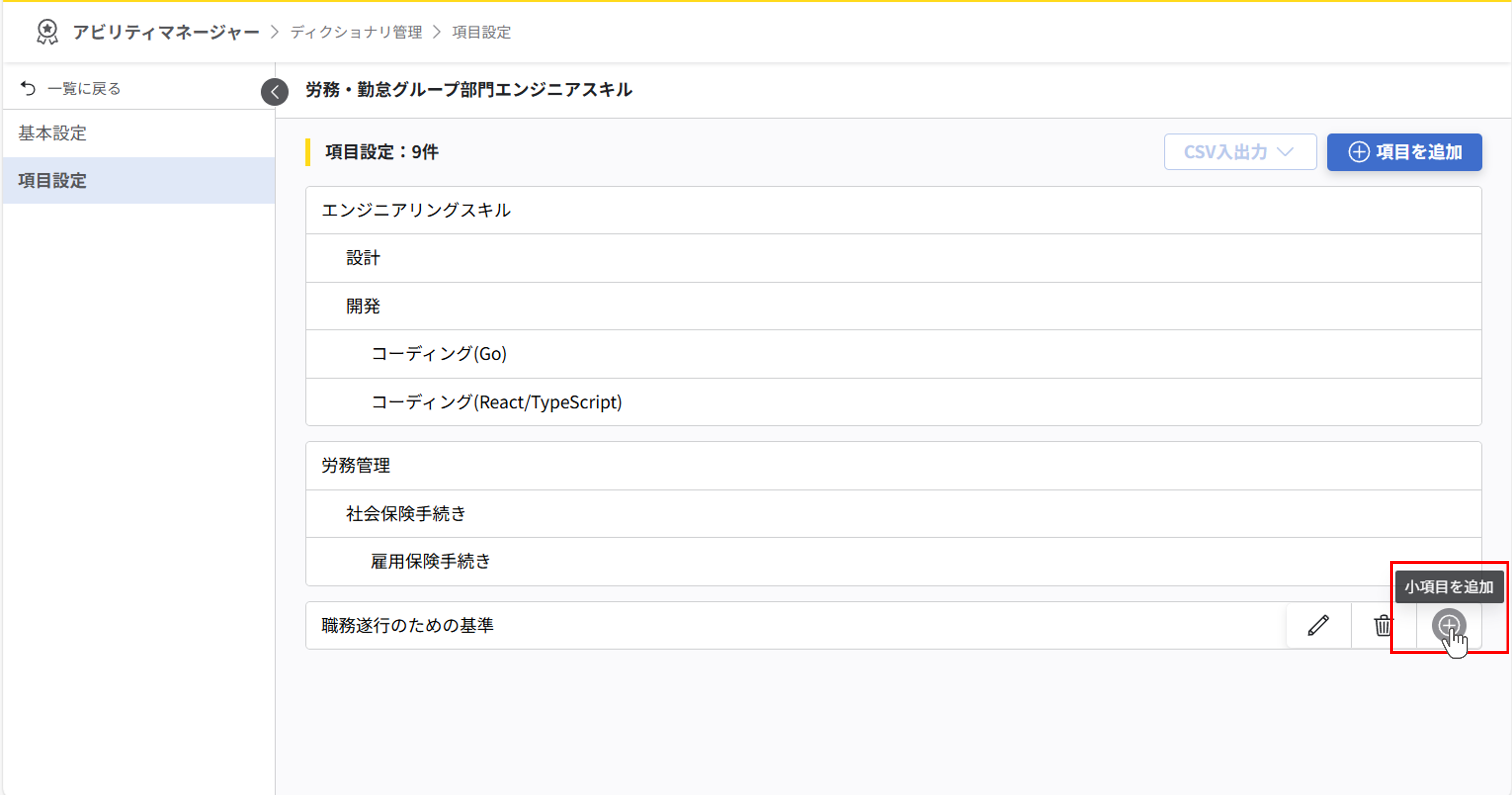Select the 労務管理 category row

coord(355,466)
